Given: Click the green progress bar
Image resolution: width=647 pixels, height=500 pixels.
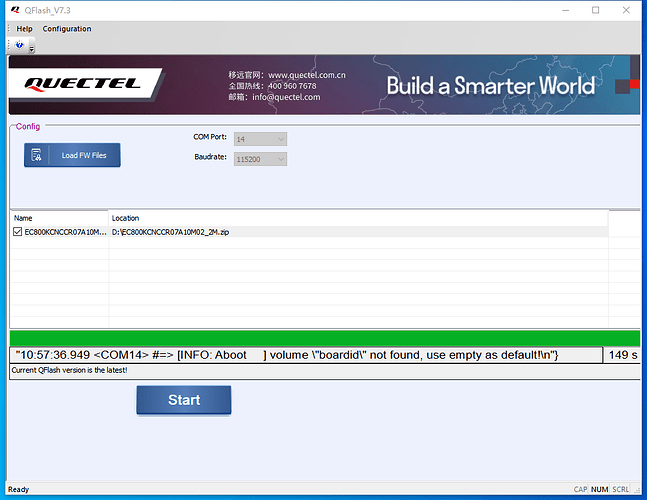Looking at the screenshot, I should (x=325, y=338).
